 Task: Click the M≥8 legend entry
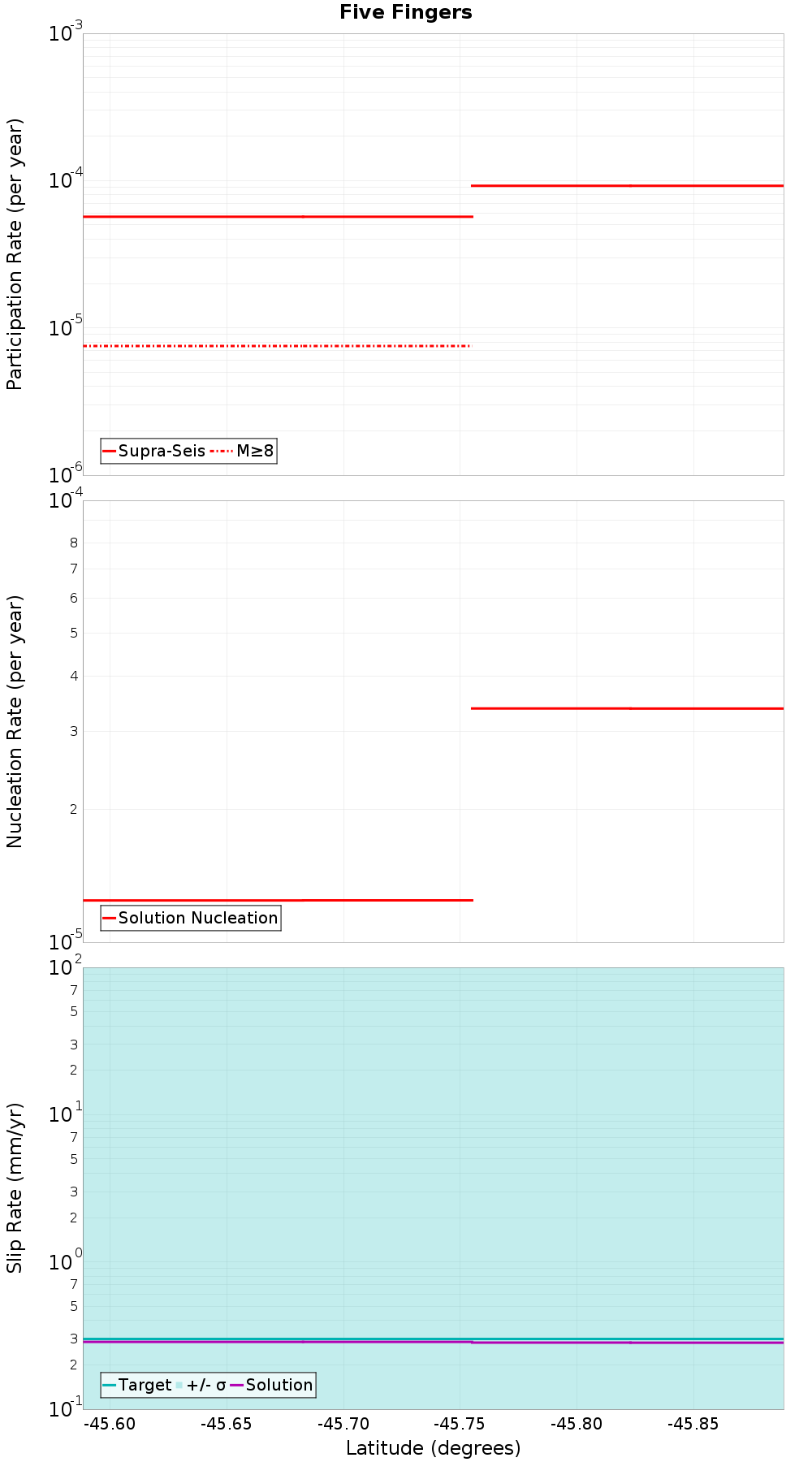[x=242, y=451]
